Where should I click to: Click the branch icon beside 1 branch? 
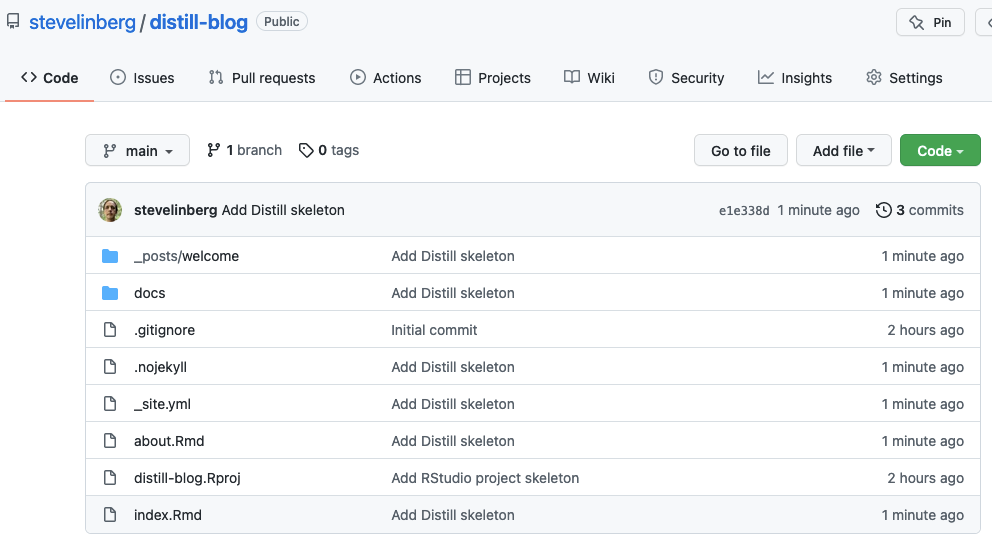point(214,150)
